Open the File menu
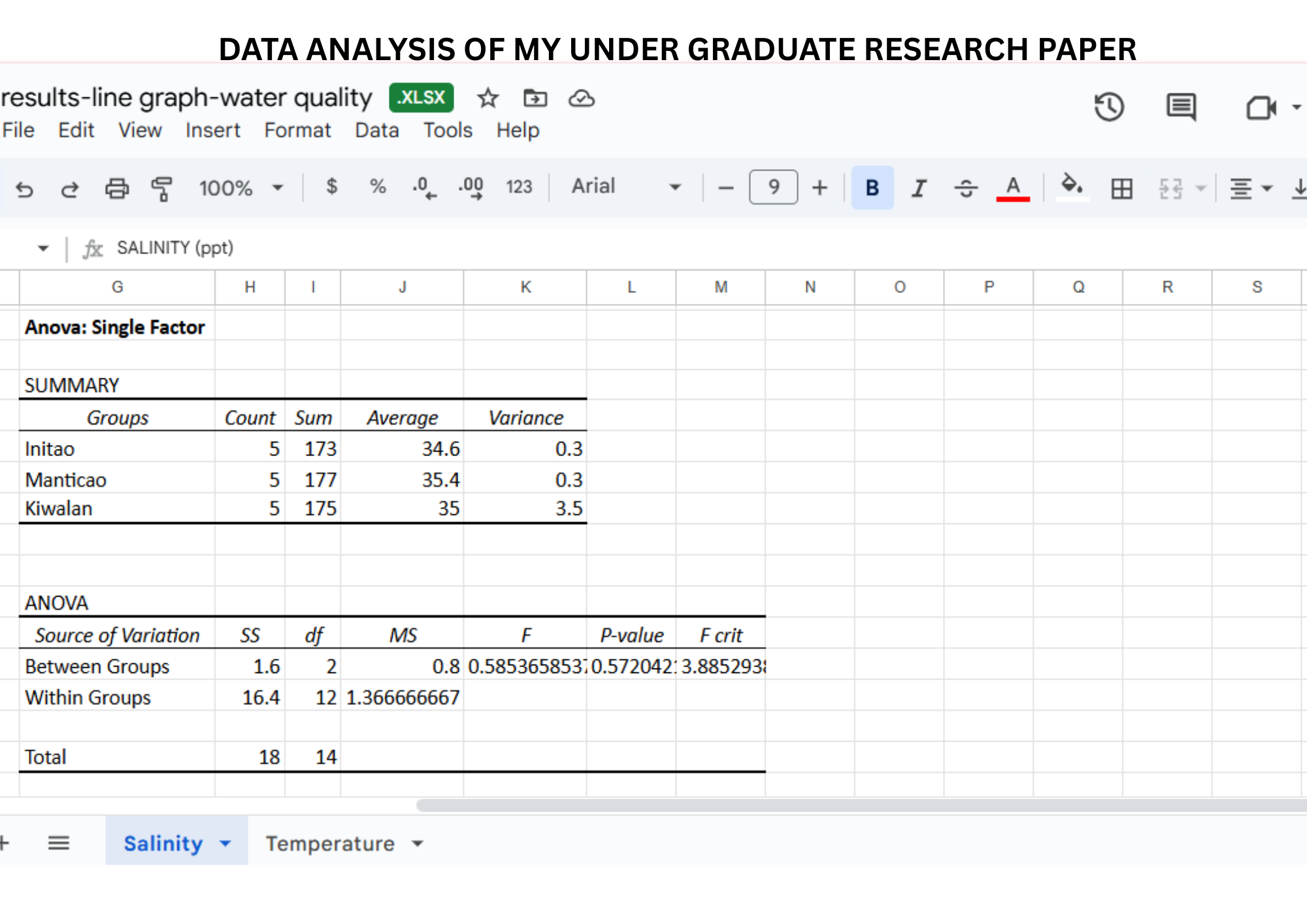Image resolution: width=1307 pixels, height=924 pixels. pos(18,130)
